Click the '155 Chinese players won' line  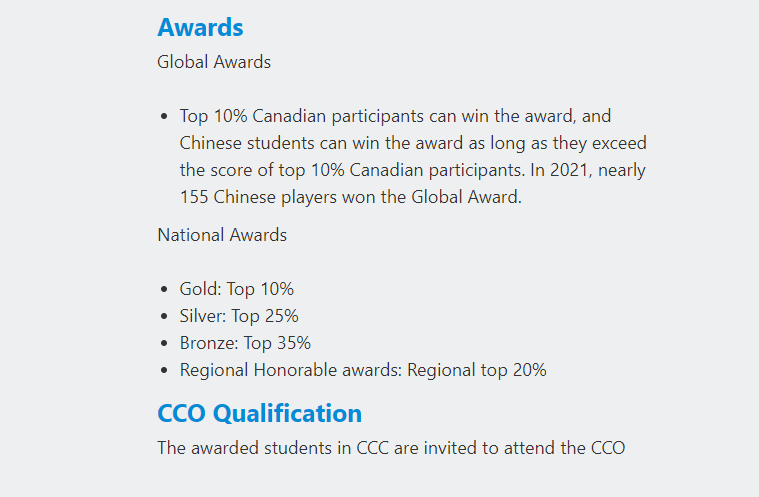coord(350,197)
